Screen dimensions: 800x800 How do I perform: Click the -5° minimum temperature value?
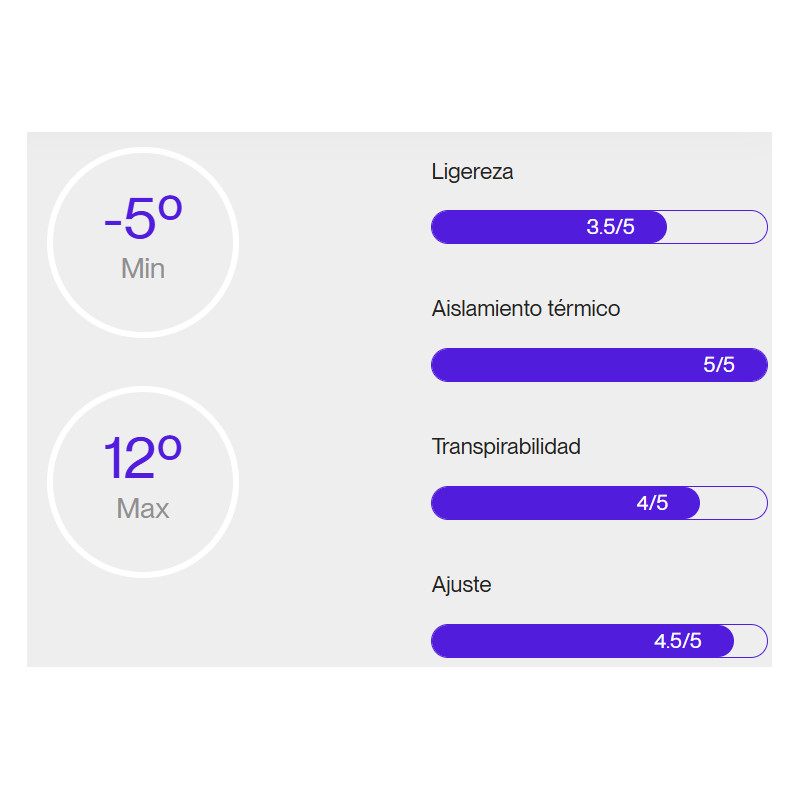(x=143, y=219)
